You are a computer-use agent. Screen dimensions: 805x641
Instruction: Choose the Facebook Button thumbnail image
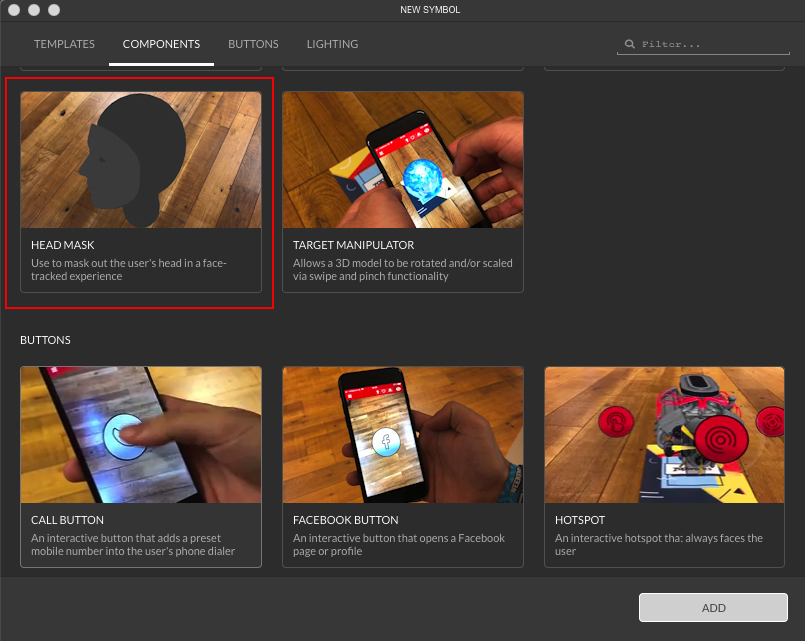coord(402,435)
